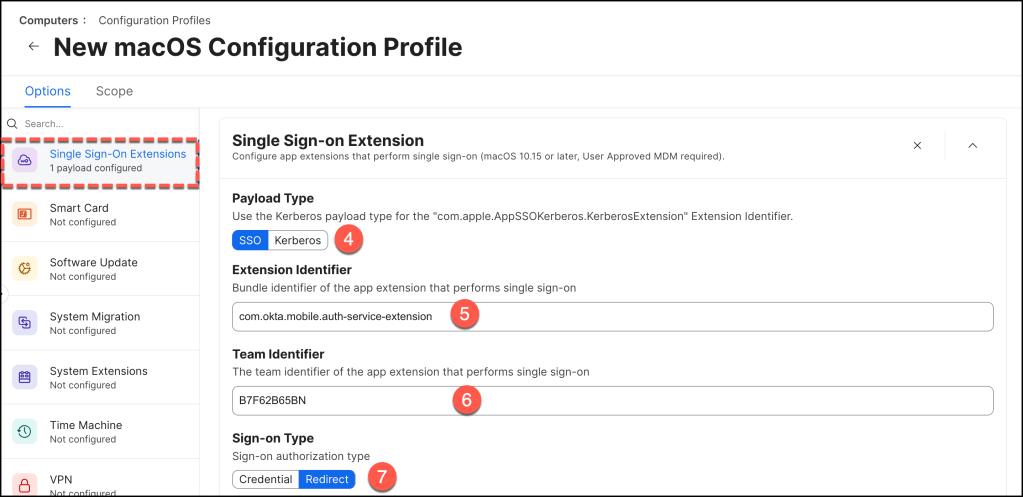Click the Software Update gear icon
Image resolution: width=1023 pixels, height=497 pixels.
coord(25,269)
